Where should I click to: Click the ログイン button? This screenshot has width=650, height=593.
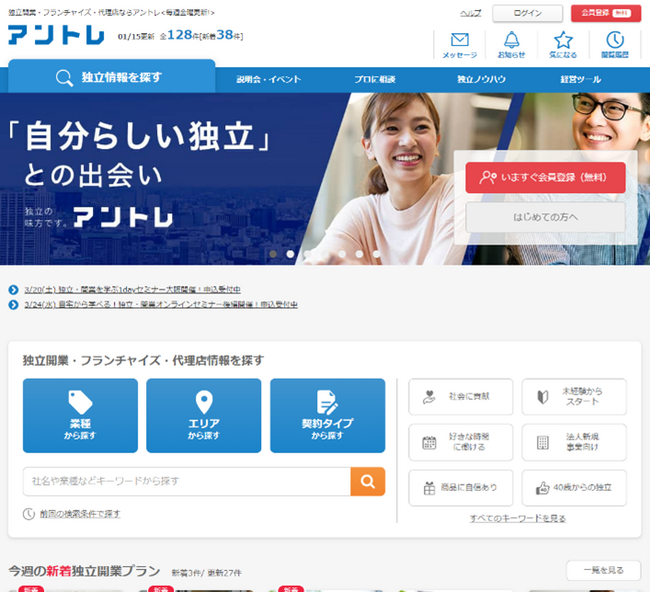coord(526,13)
